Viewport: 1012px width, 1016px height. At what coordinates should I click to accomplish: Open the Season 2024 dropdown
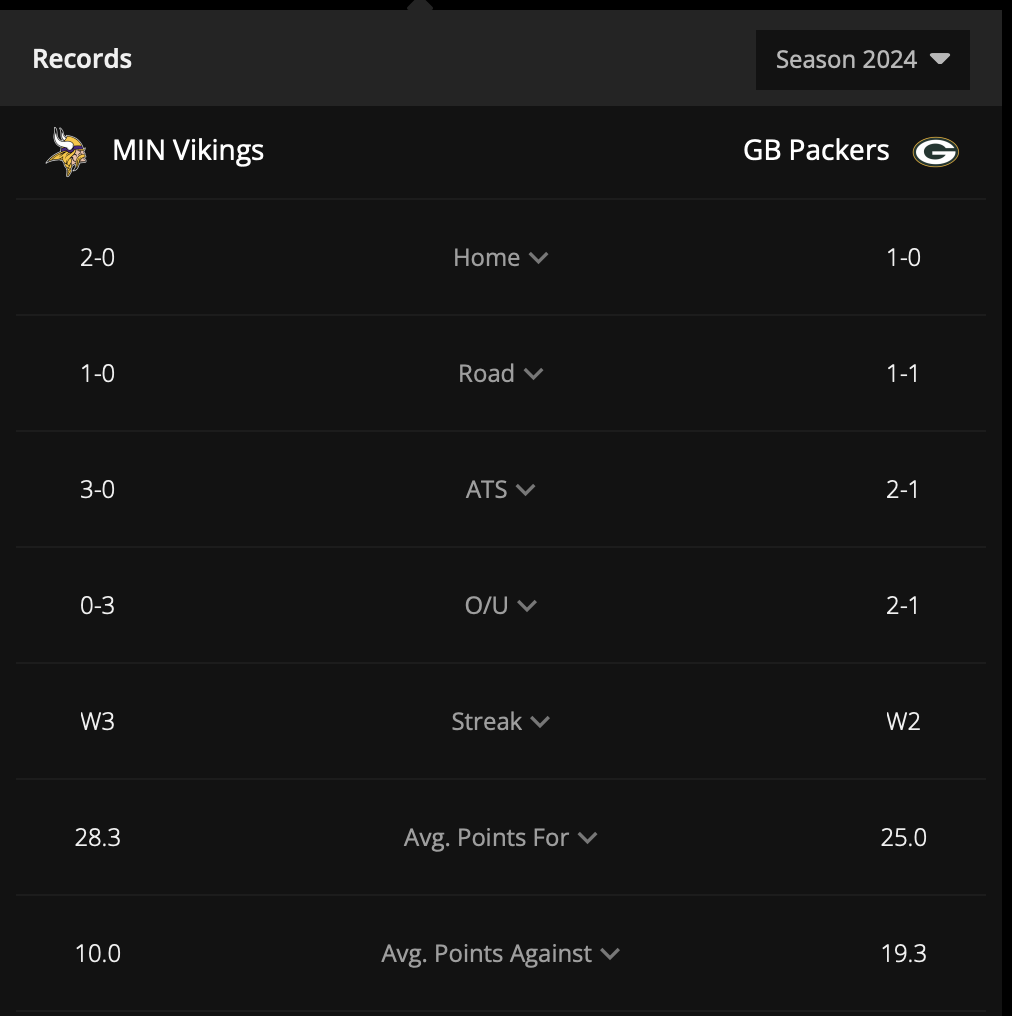tap(862, 60)
